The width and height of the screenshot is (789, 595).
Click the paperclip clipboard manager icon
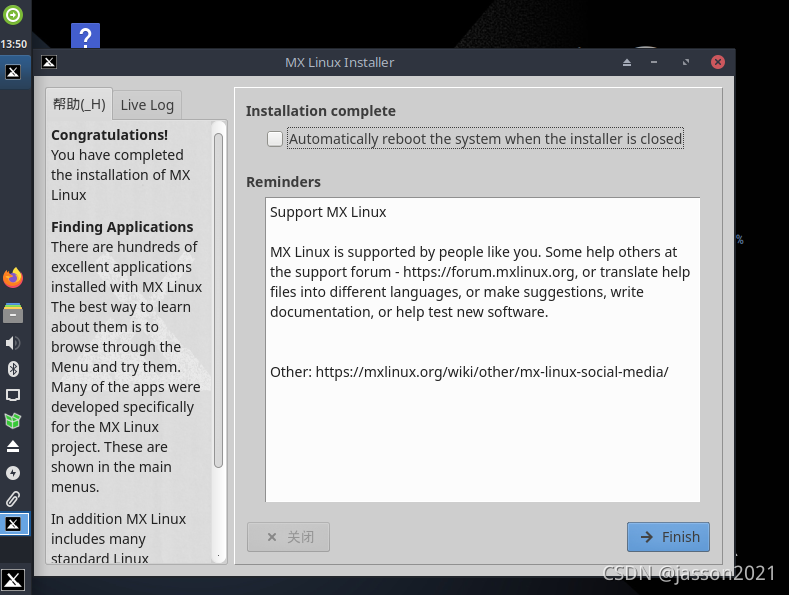tap(13, 499)
